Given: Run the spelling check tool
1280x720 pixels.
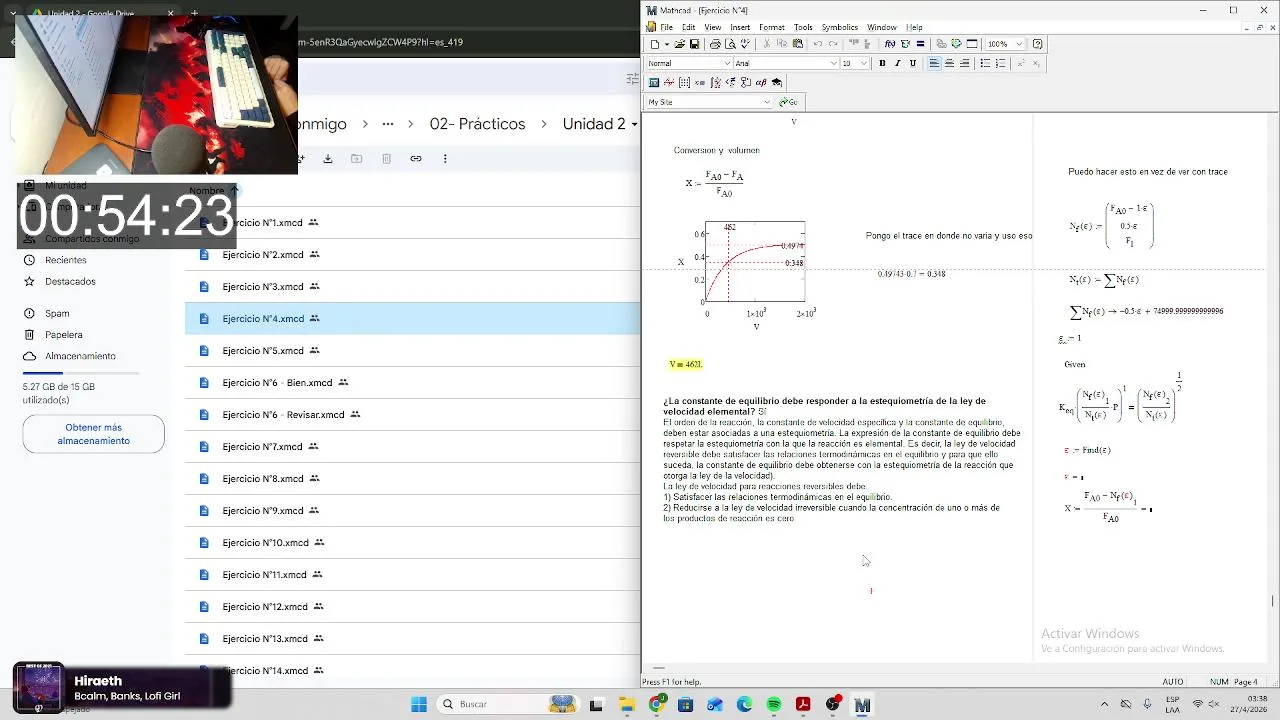Looking at the screenshot, I should [x=745, y=44].
